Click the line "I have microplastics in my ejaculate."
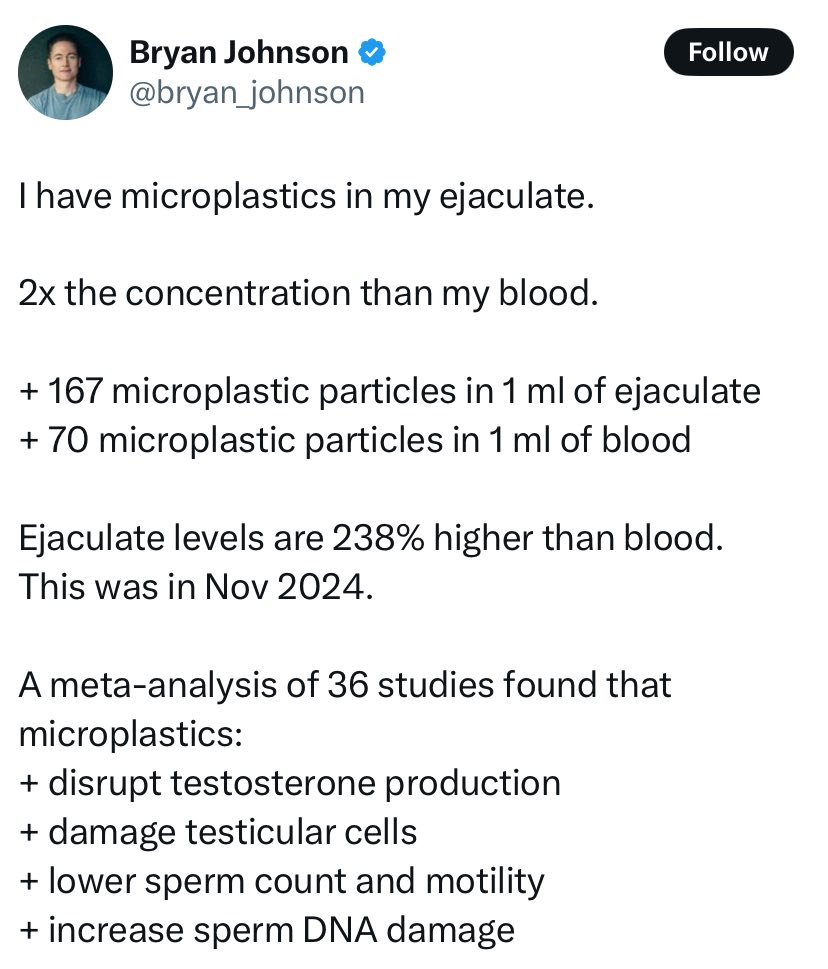Viewport: 828px width, 969px height. tap(307, 197)
